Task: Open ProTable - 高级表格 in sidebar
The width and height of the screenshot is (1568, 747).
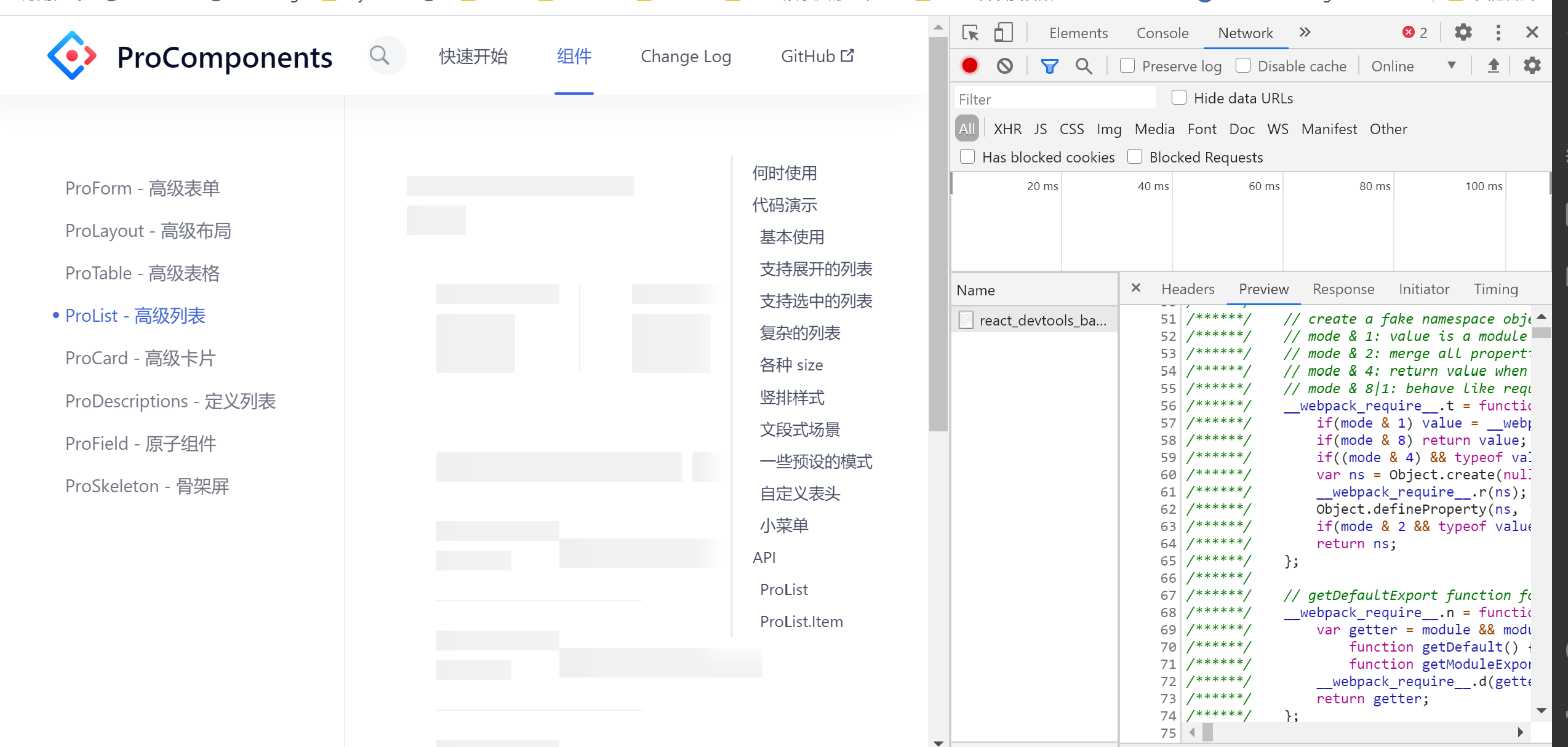Action: pos(142,273)
